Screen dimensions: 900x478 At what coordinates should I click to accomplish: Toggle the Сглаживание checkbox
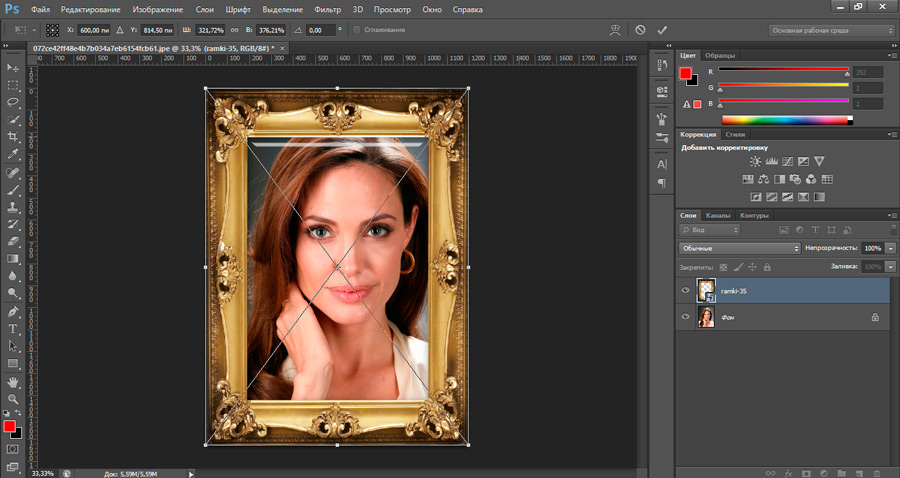pos(357,30)
